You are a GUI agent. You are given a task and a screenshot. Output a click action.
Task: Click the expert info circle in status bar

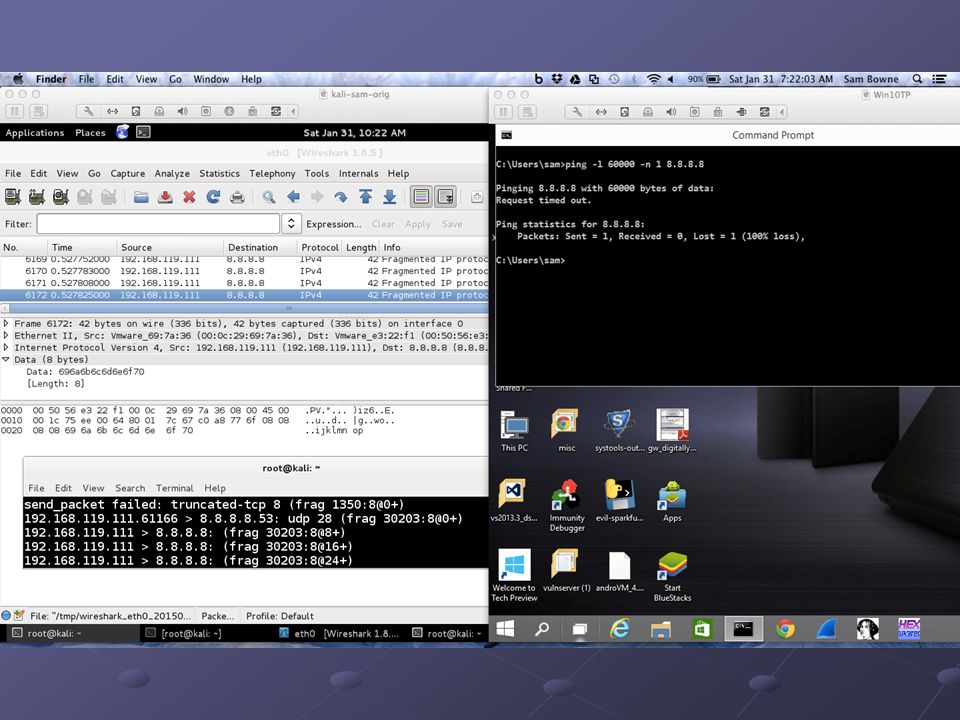[x=6, y=615]
